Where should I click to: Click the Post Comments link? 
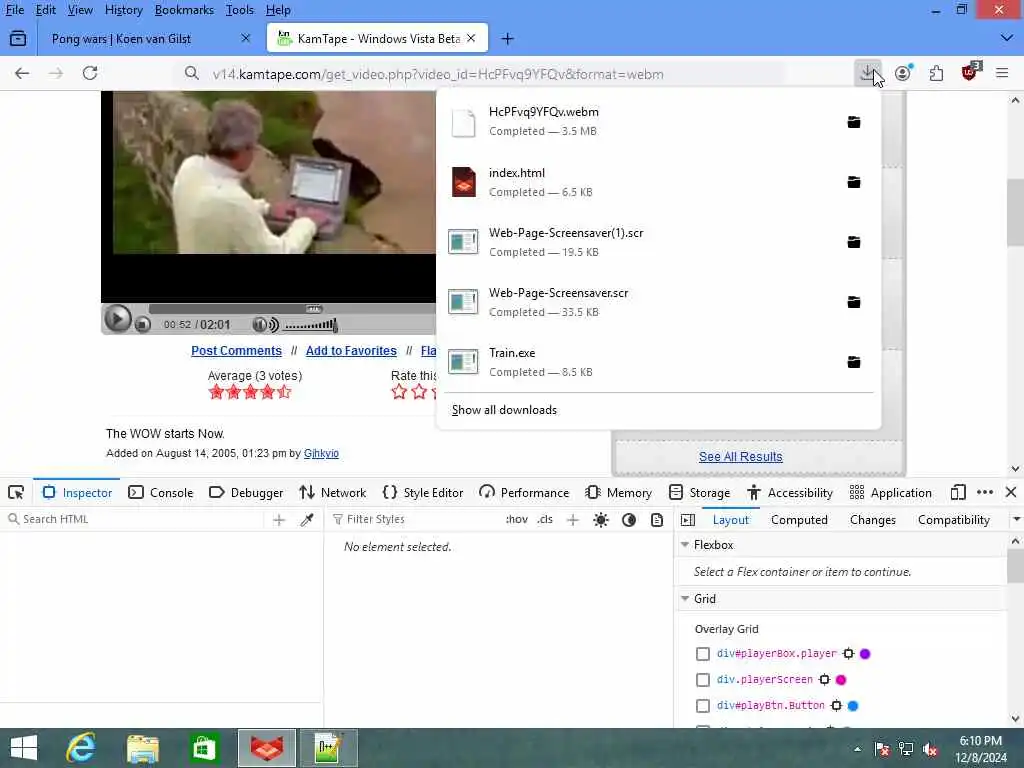(x=236, y=351)
